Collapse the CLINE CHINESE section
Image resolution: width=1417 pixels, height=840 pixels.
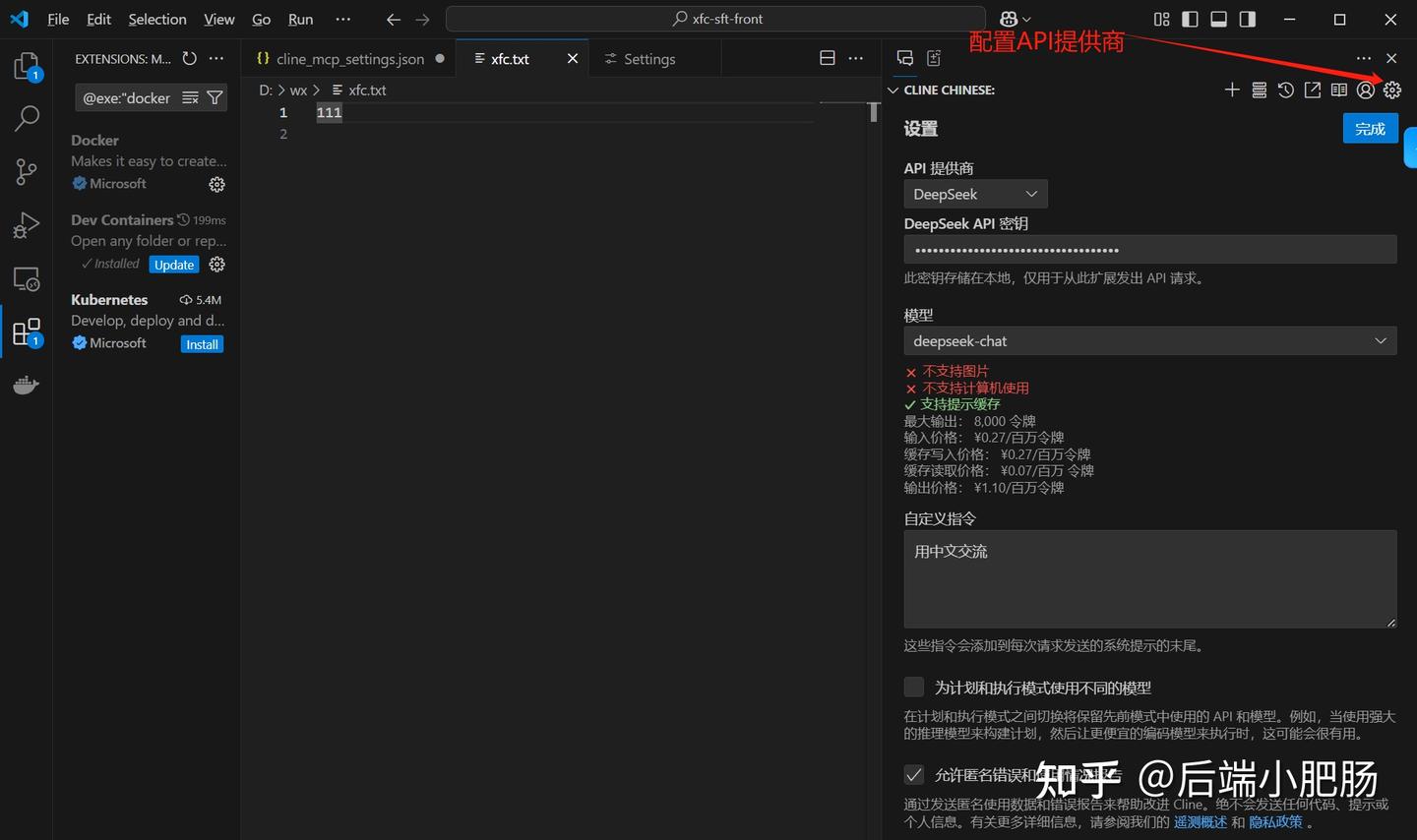[x=893, y=90]
